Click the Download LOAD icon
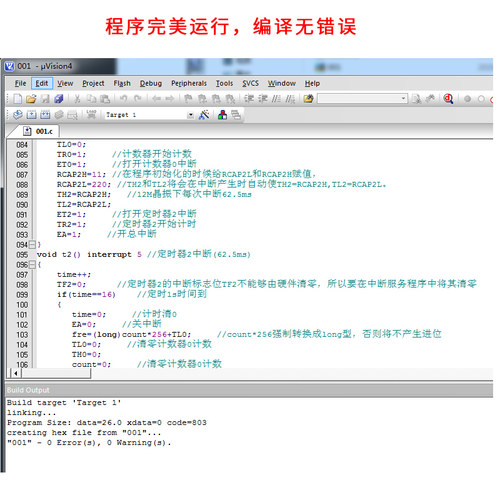500x500 pixels. click(91, 115)
